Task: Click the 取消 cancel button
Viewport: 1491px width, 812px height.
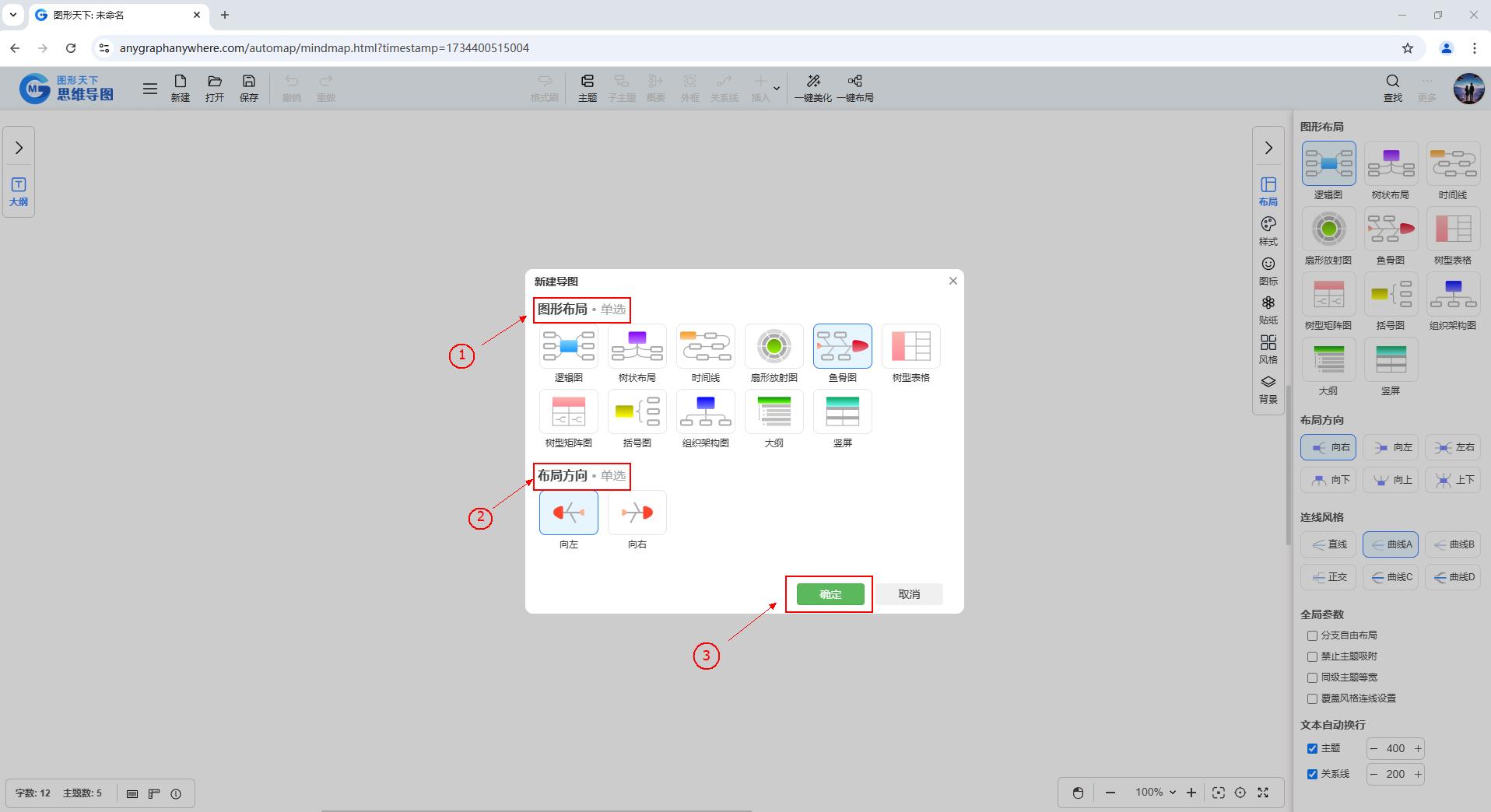Action: click(908, 594)
